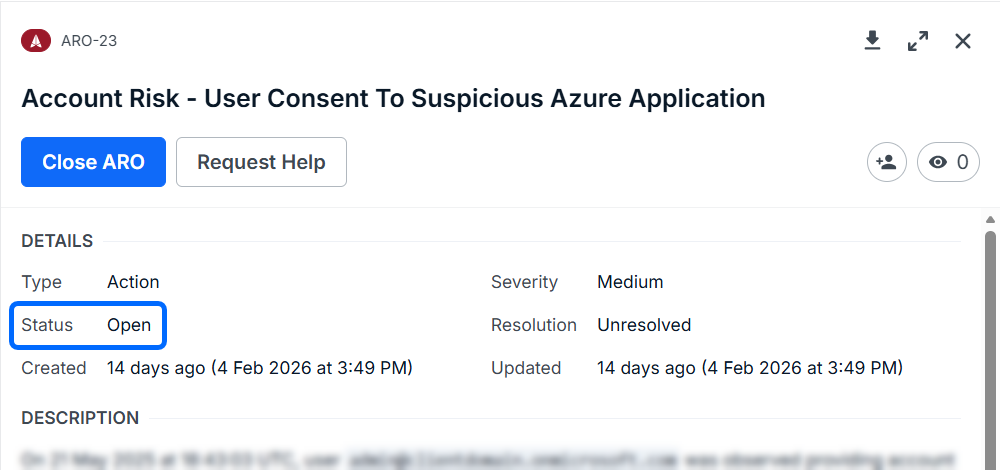
Task: Click the DESCRIPTION section header
Action: (x=80, y=418)
